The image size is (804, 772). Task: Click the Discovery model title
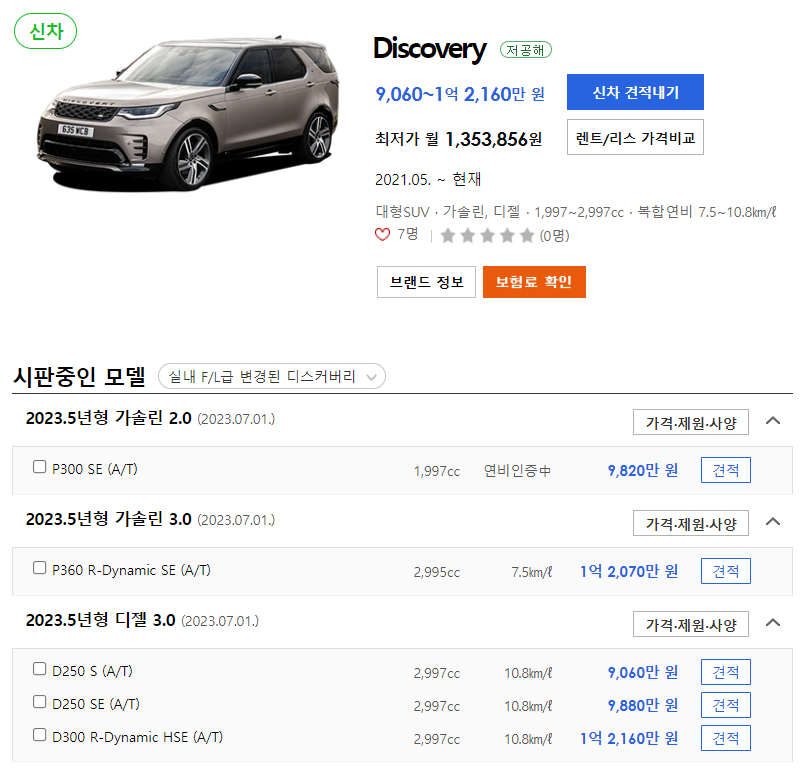(430, 50)
